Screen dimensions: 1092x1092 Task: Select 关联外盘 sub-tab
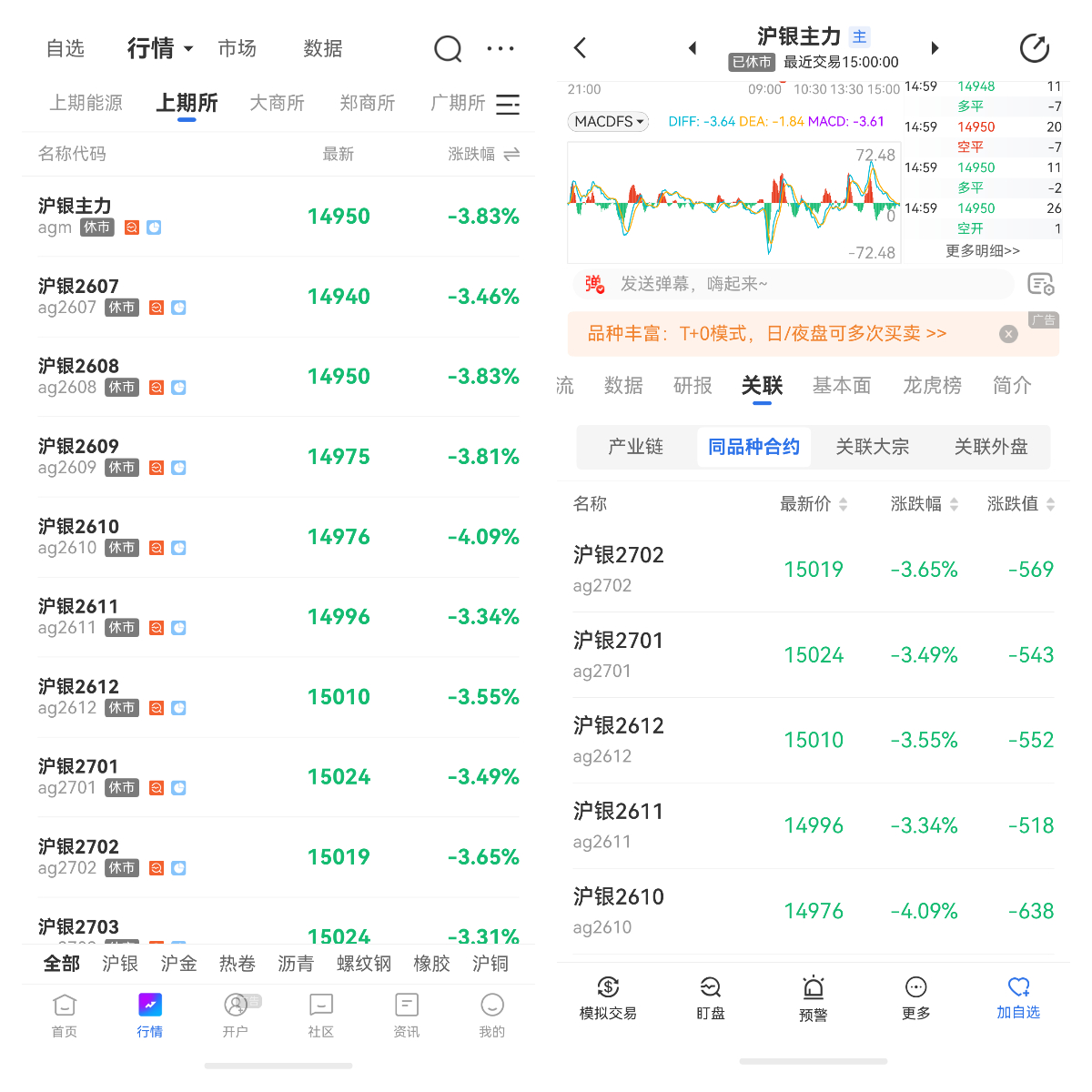click(991, 447)
